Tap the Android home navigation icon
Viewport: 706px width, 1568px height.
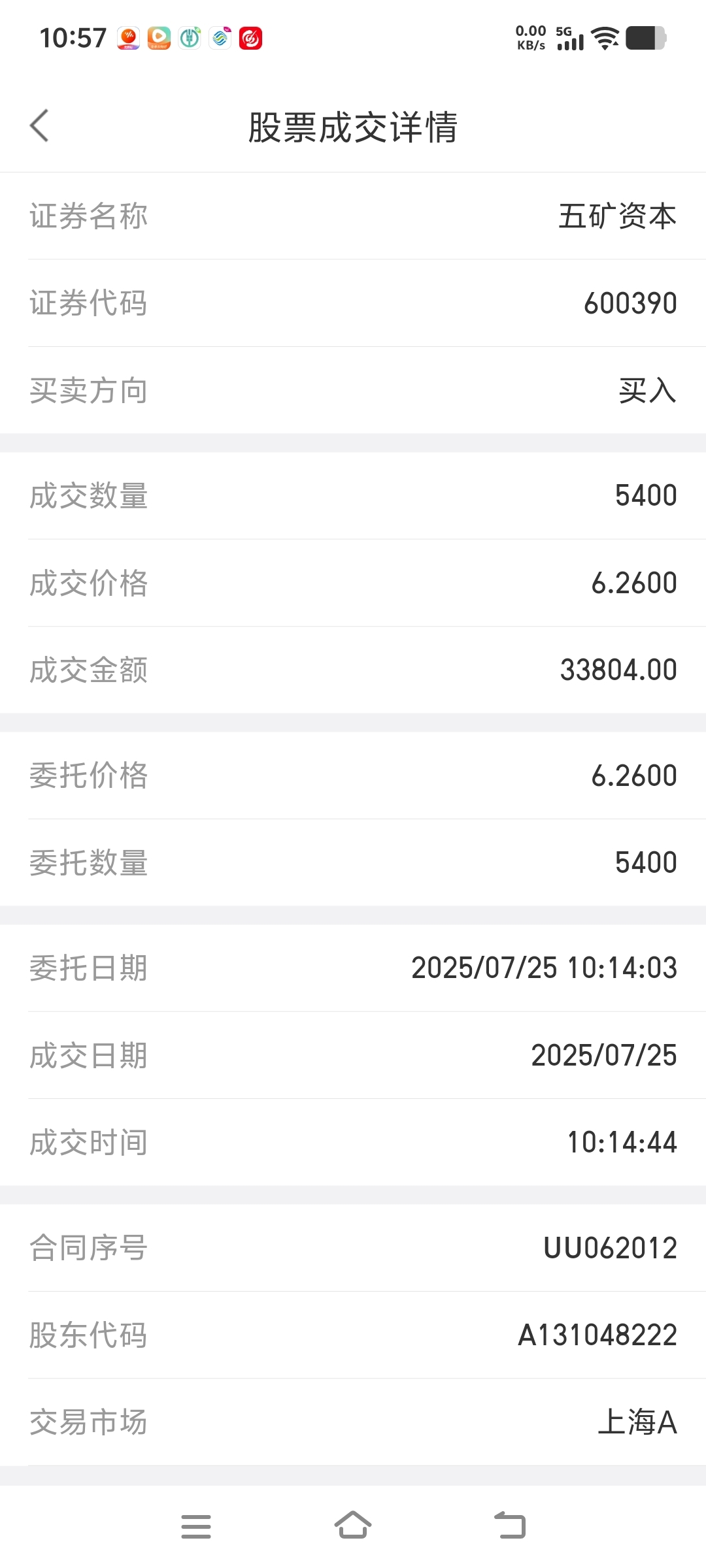click(353, 1525)
